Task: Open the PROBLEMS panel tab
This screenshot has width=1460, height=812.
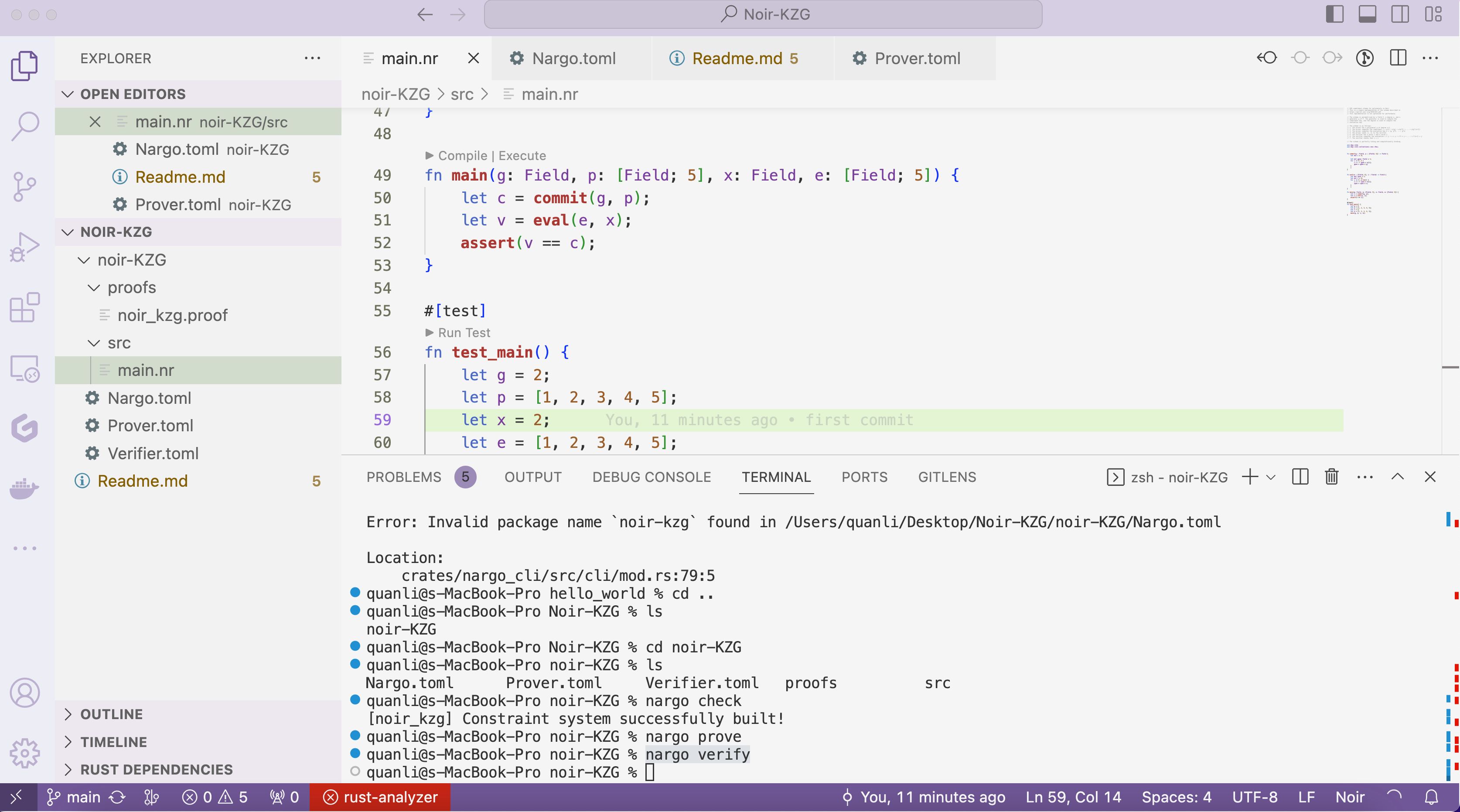Action: coord(420,477)
